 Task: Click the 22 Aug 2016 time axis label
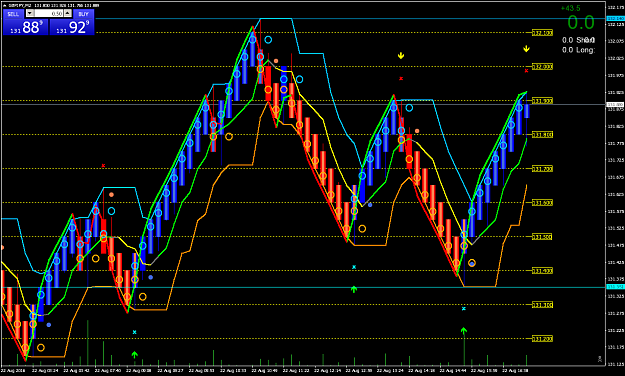coord(13,370)
